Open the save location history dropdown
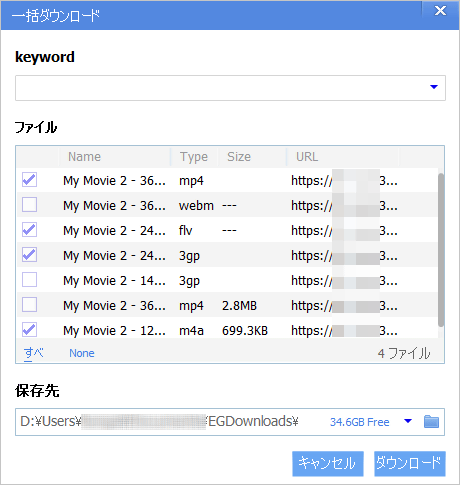Screen dimensions: 460x485 (x=408, y=421)
